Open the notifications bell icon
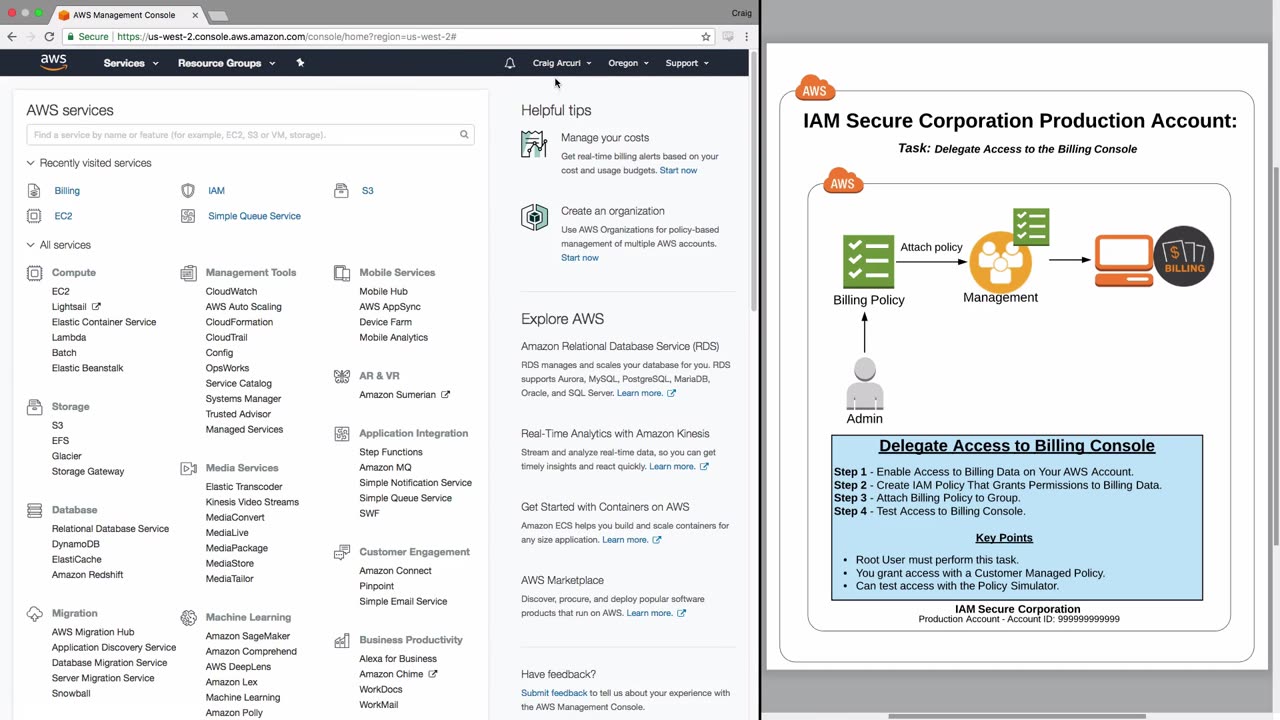The width and height of the screenshot is (1280, 720). 510,63
